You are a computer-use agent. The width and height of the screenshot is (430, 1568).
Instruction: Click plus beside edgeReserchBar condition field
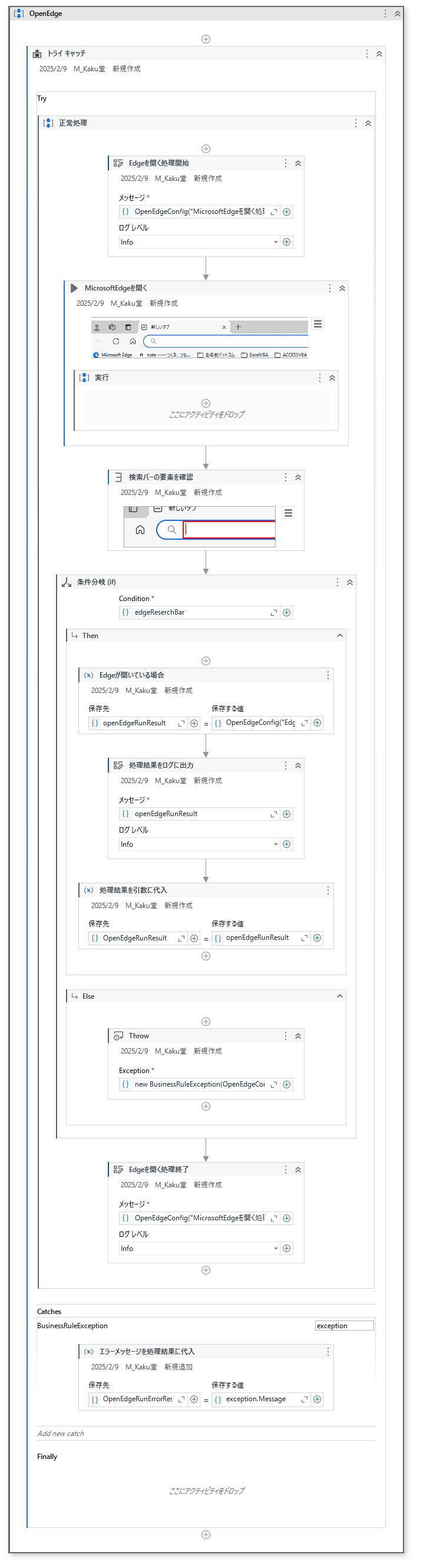coord(286,612)
